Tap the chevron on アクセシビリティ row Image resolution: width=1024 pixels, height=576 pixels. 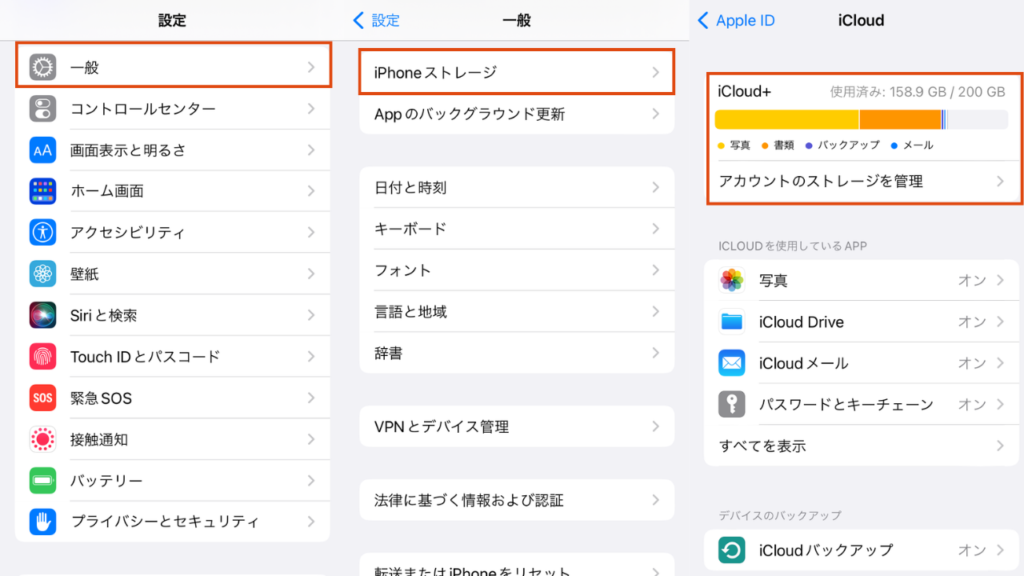312,232
